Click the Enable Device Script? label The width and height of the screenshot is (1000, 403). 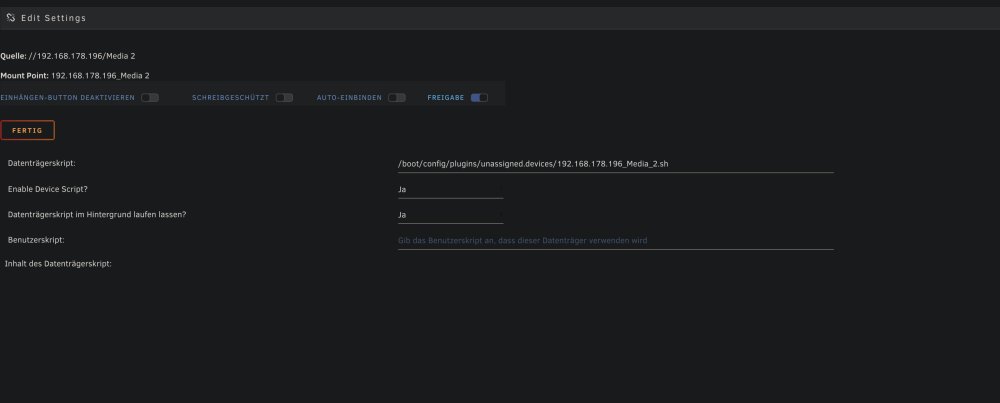(x=48, y=189)
